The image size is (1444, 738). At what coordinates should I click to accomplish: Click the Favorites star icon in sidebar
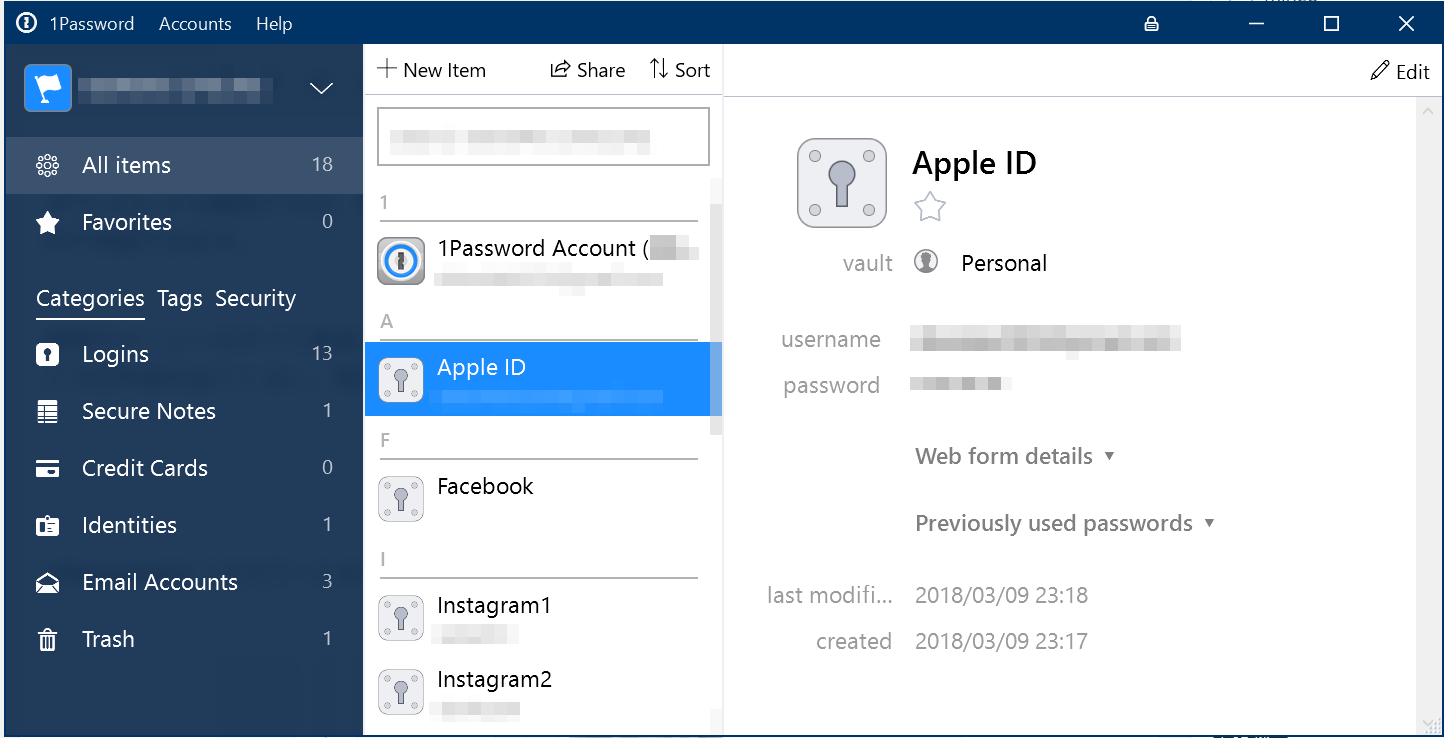pos(47,222)
